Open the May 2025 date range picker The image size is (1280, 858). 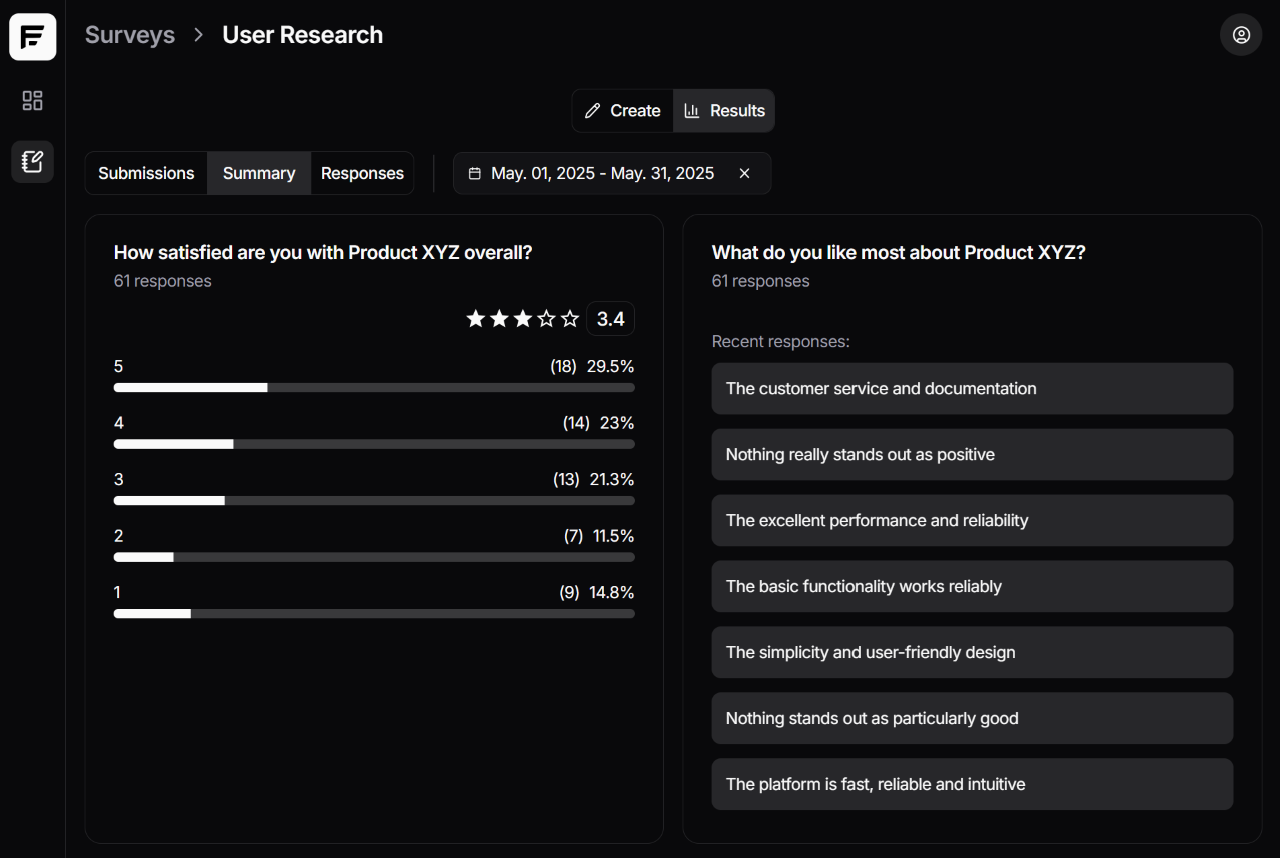pos(602,174)
